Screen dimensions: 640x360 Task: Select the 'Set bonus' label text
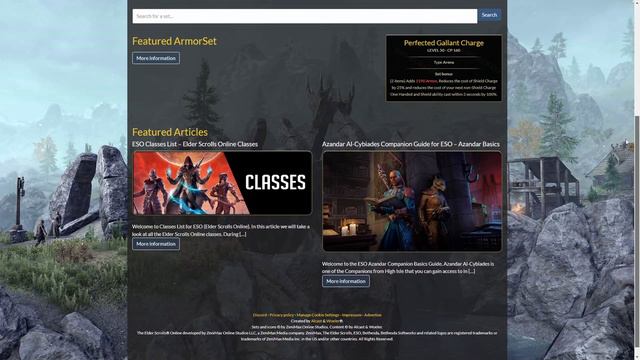[x=444, y=74]
